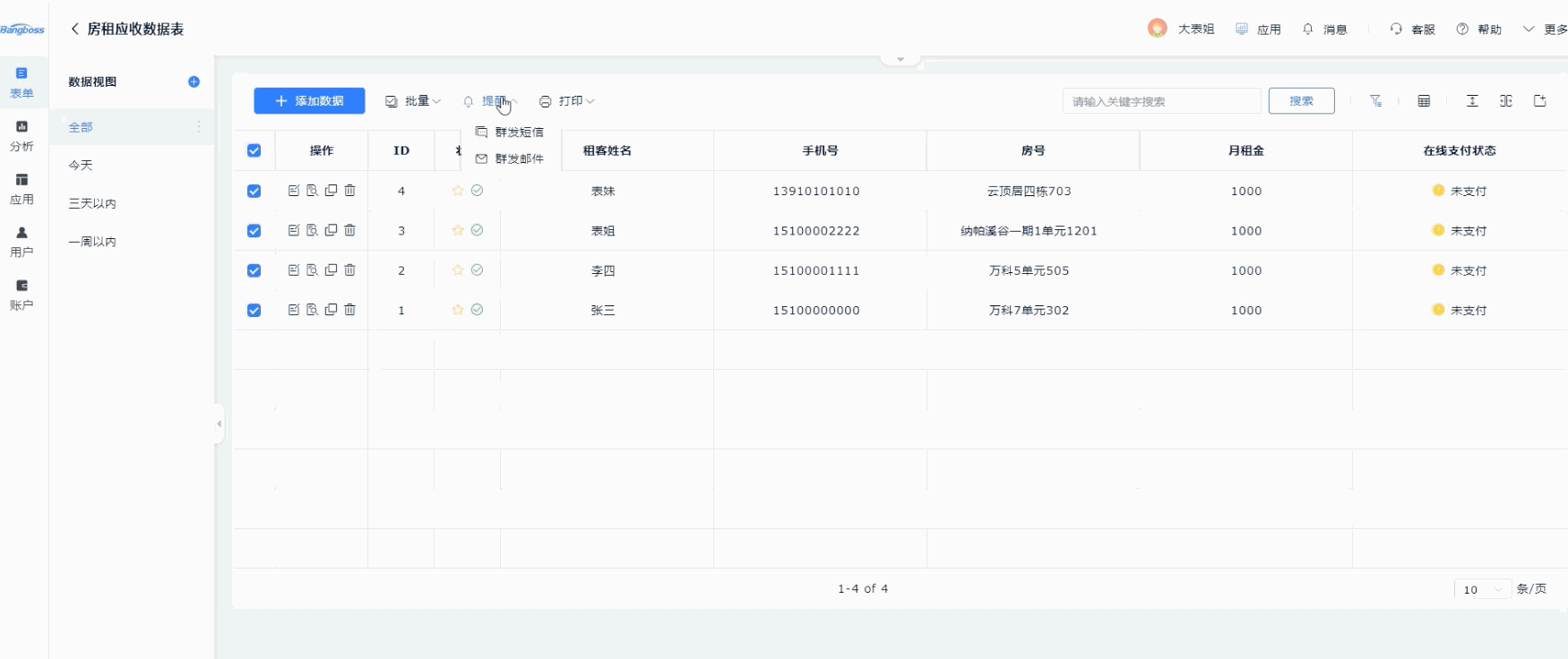The height and width of the screenshot is (659, 1568).
Task: Click the delete trash icon for row ID 4
Action: point(350,191)
